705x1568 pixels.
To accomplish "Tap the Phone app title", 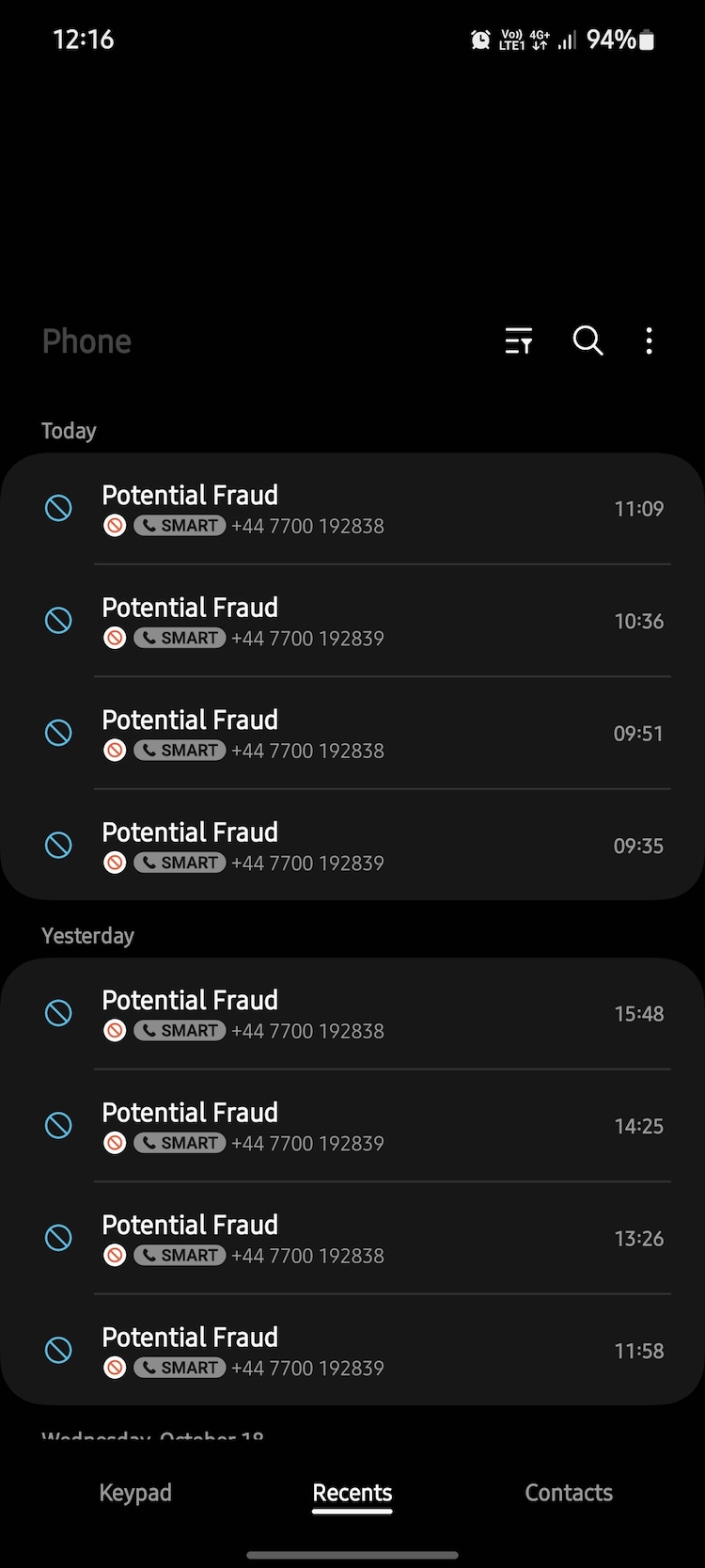I will [x=86, y=341].
